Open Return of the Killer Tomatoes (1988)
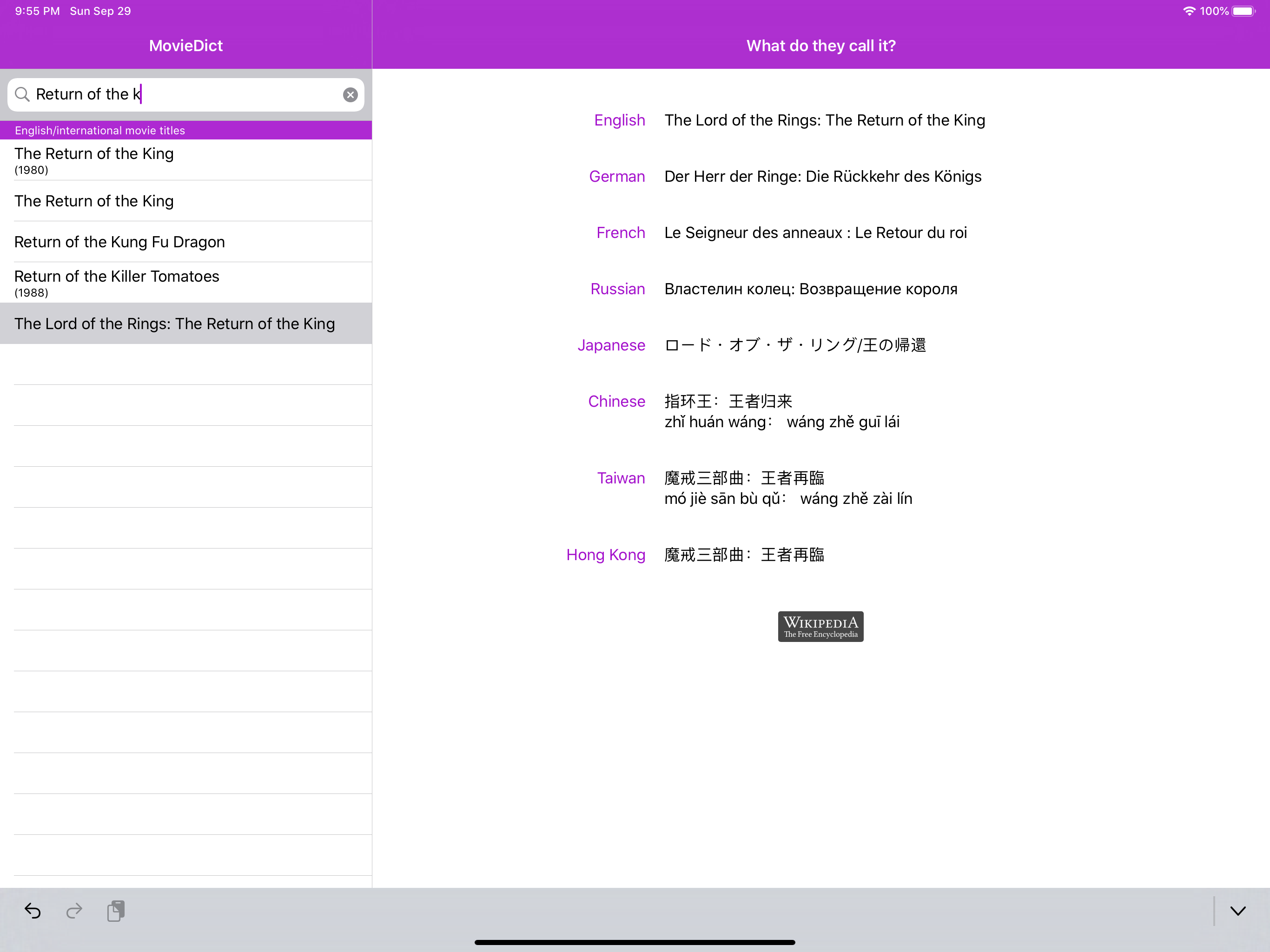 pos(186,283)
